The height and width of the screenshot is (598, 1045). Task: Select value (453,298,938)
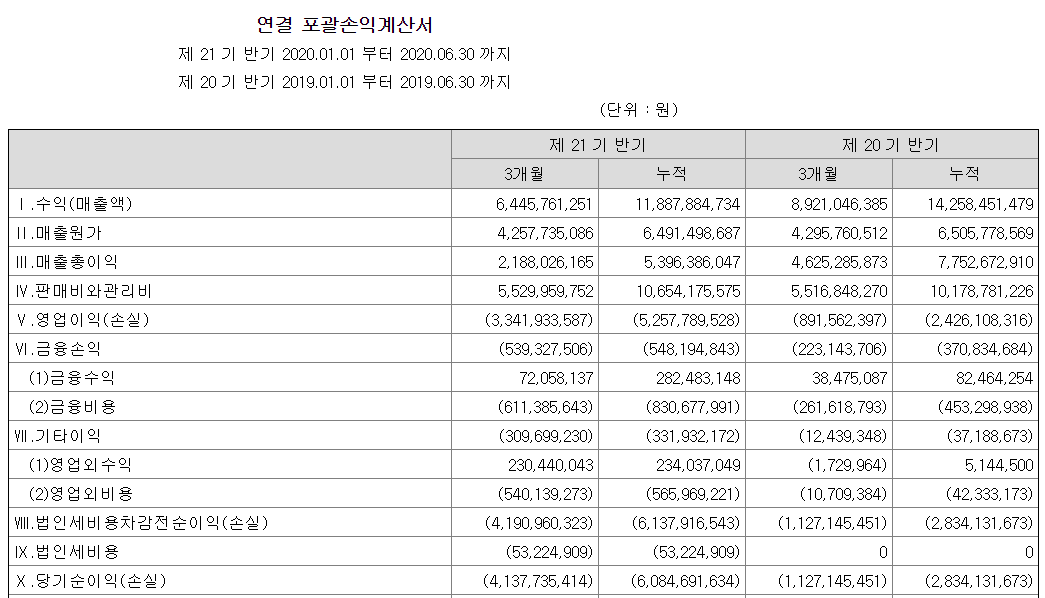click(986, 407)
